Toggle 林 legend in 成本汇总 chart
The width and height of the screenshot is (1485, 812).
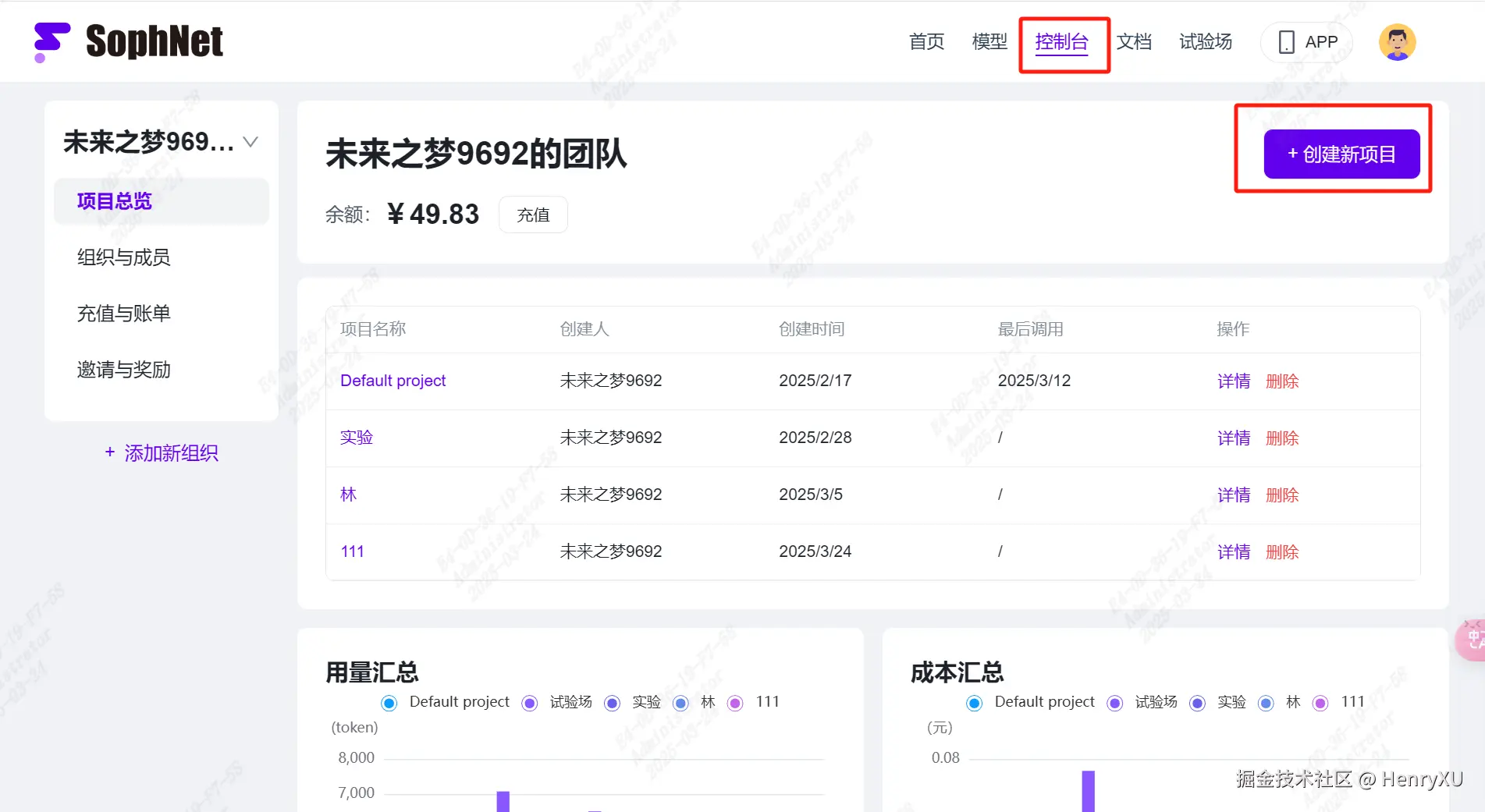point(1280,702)
